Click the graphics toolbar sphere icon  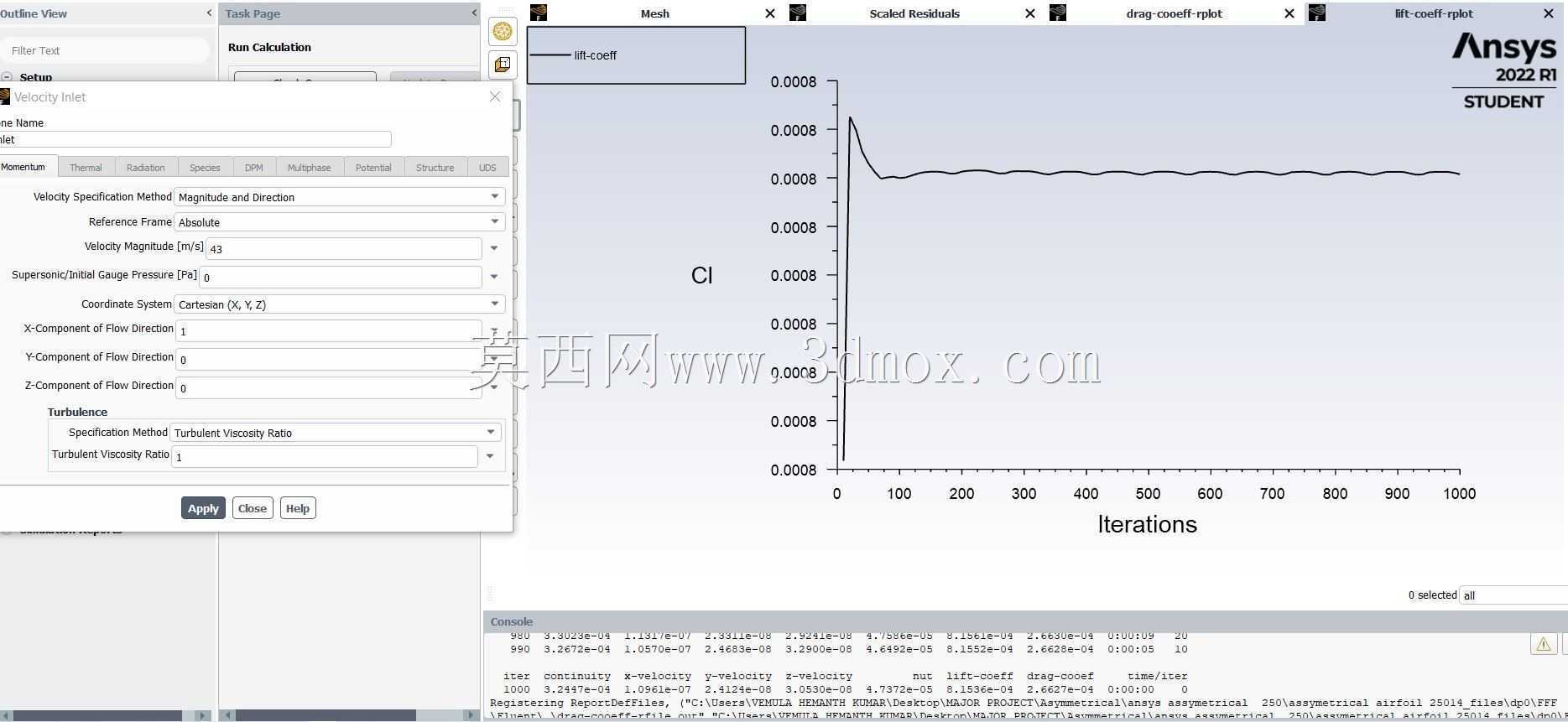(x=503, y=31)
